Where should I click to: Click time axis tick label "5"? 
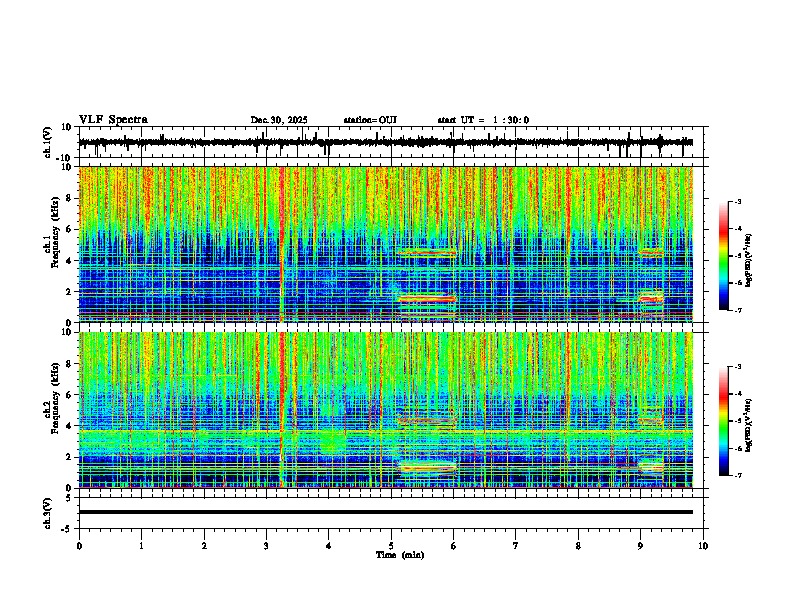point(391,546)
